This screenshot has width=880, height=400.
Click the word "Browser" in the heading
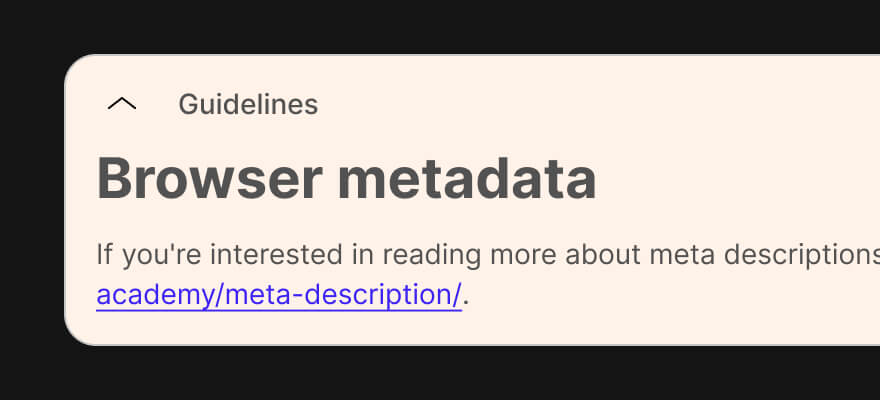coord(210,180)
